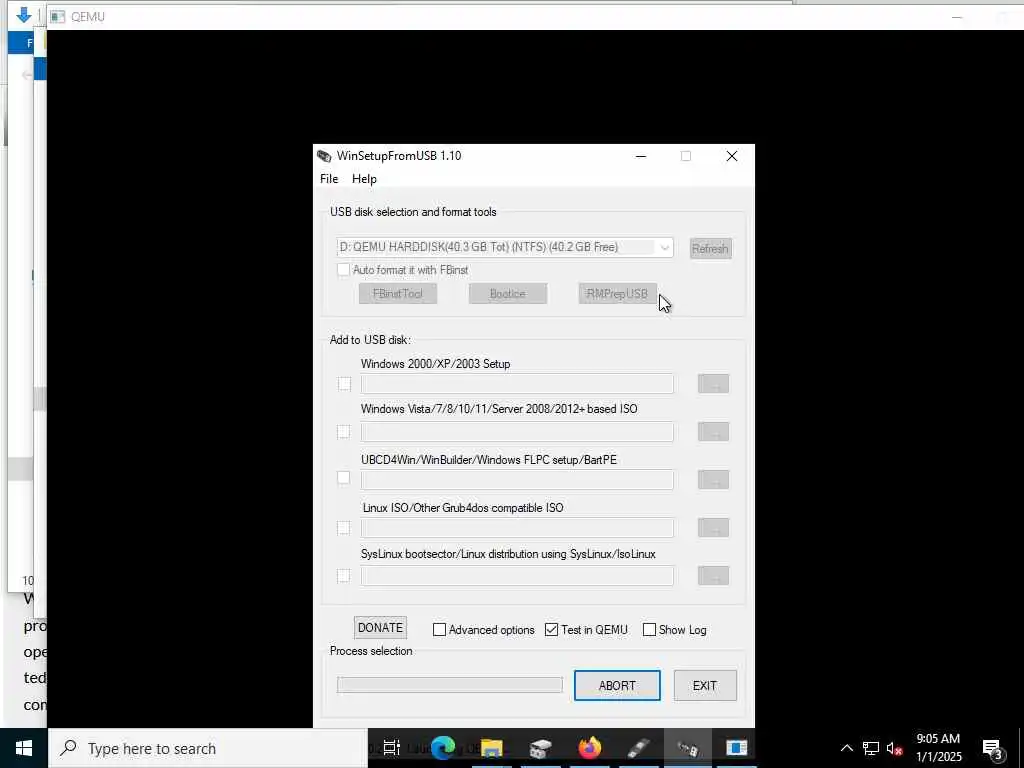
Task: Click the EXIT button
Action: click(x=705, y=686)
